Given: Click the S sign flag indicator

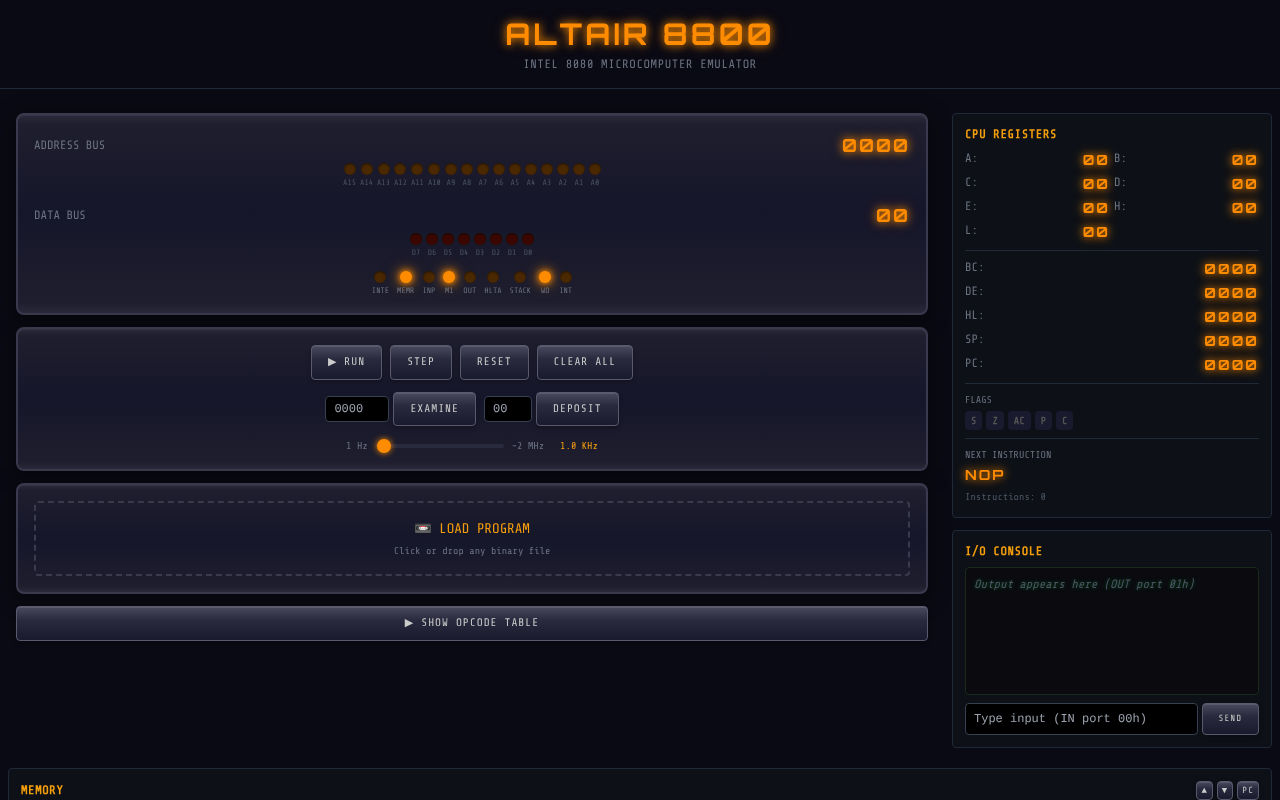Looking at the screenshot, I should (974, 421).
